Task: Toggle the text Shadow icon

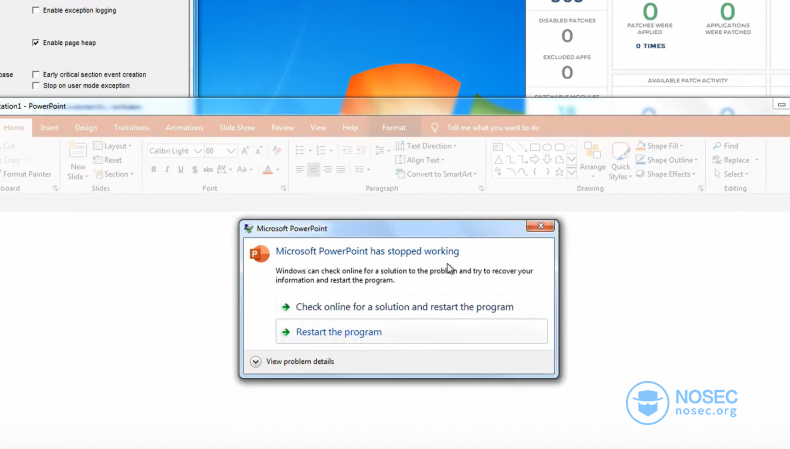Action: [194, 169]
